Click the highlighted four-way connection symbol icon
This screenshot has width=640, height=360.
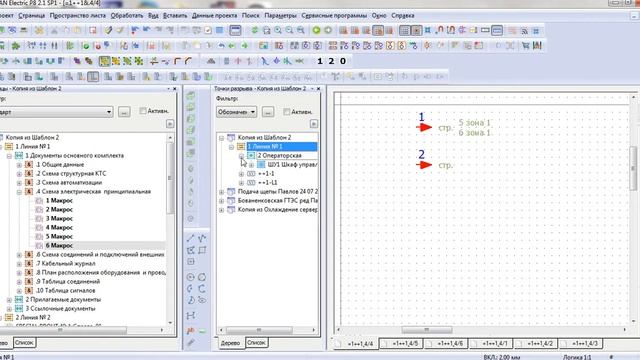pyautogui.click(x=104, y=61)
